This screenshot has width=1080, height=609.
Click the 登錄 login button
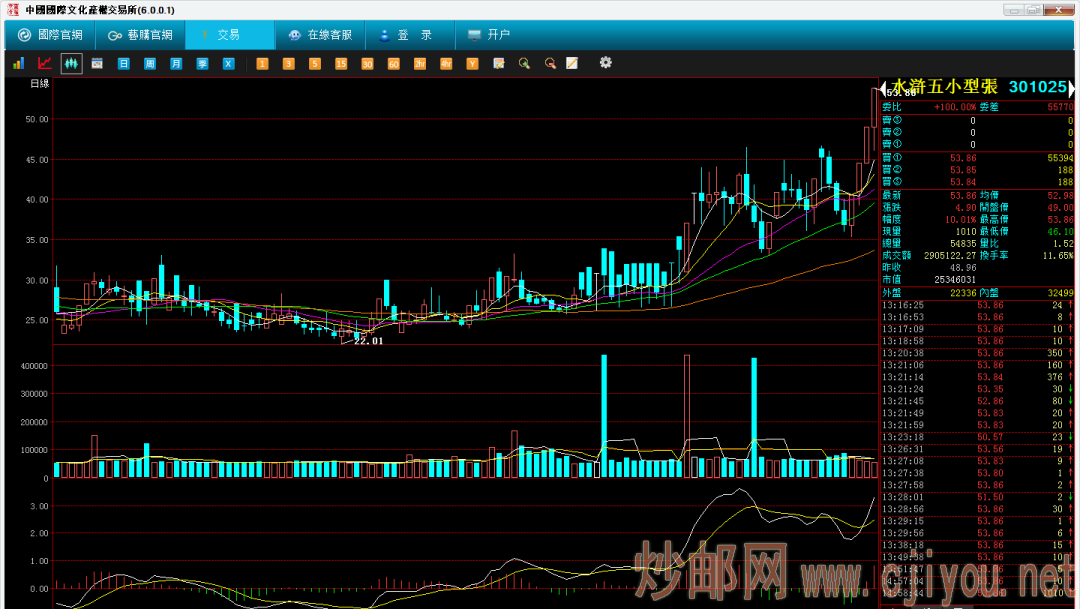406,35
